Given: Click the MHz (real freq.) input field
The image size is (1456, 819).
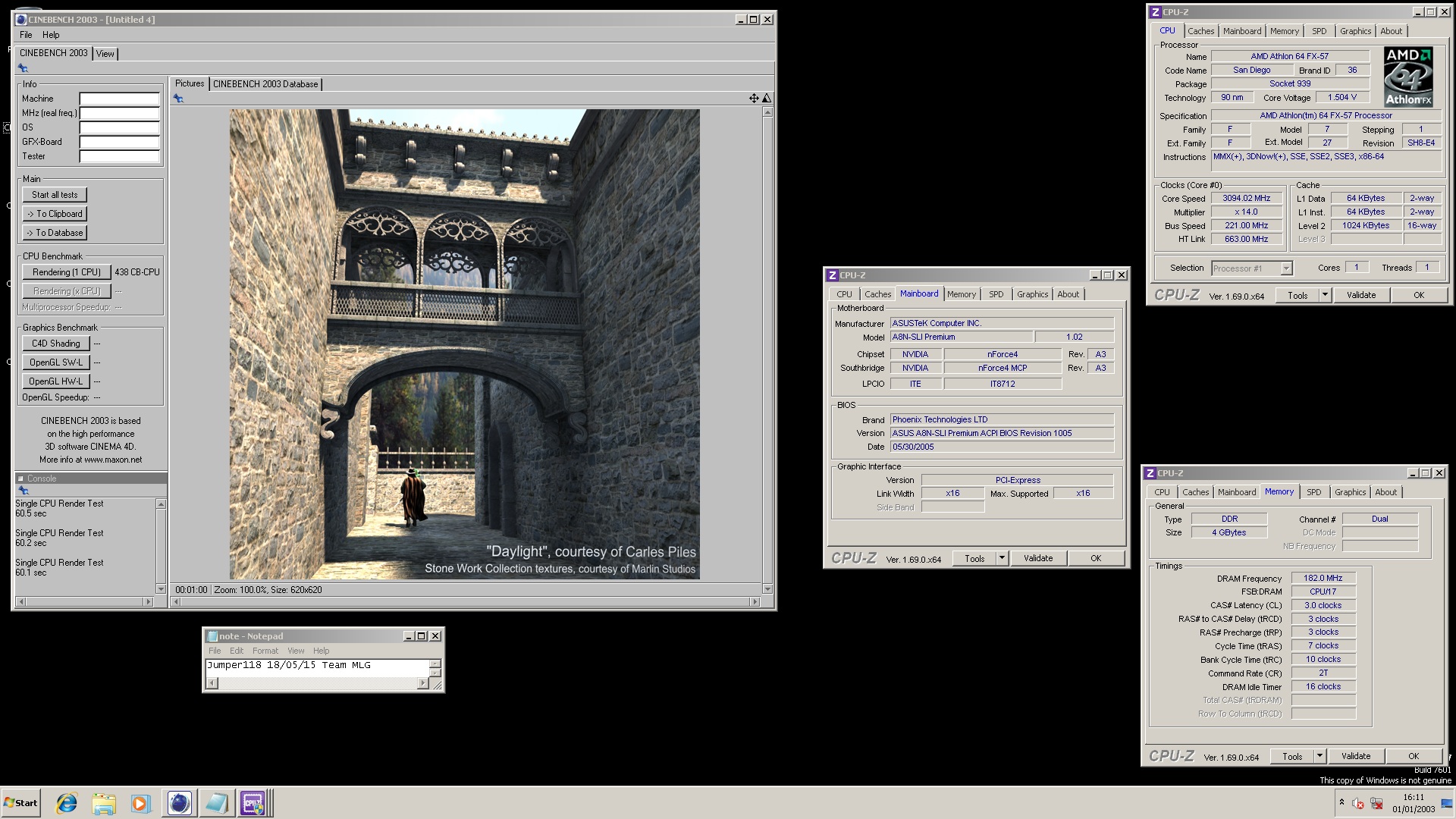Looking at the screenshot, I should tap(120, 113).
